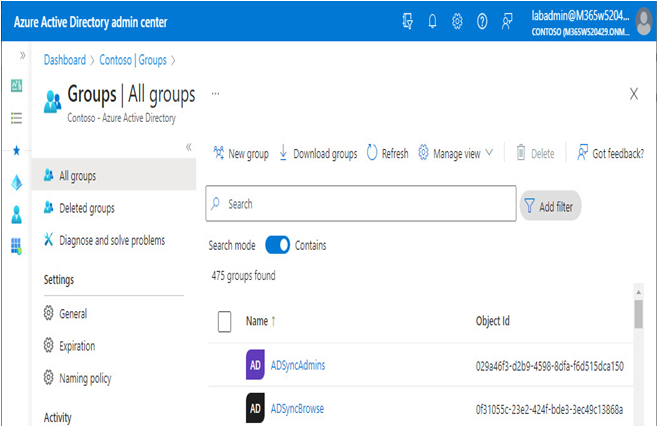Viewport: 658px width, 426px height.
Task: Click Activity section heading
Action: click(57, 418)
